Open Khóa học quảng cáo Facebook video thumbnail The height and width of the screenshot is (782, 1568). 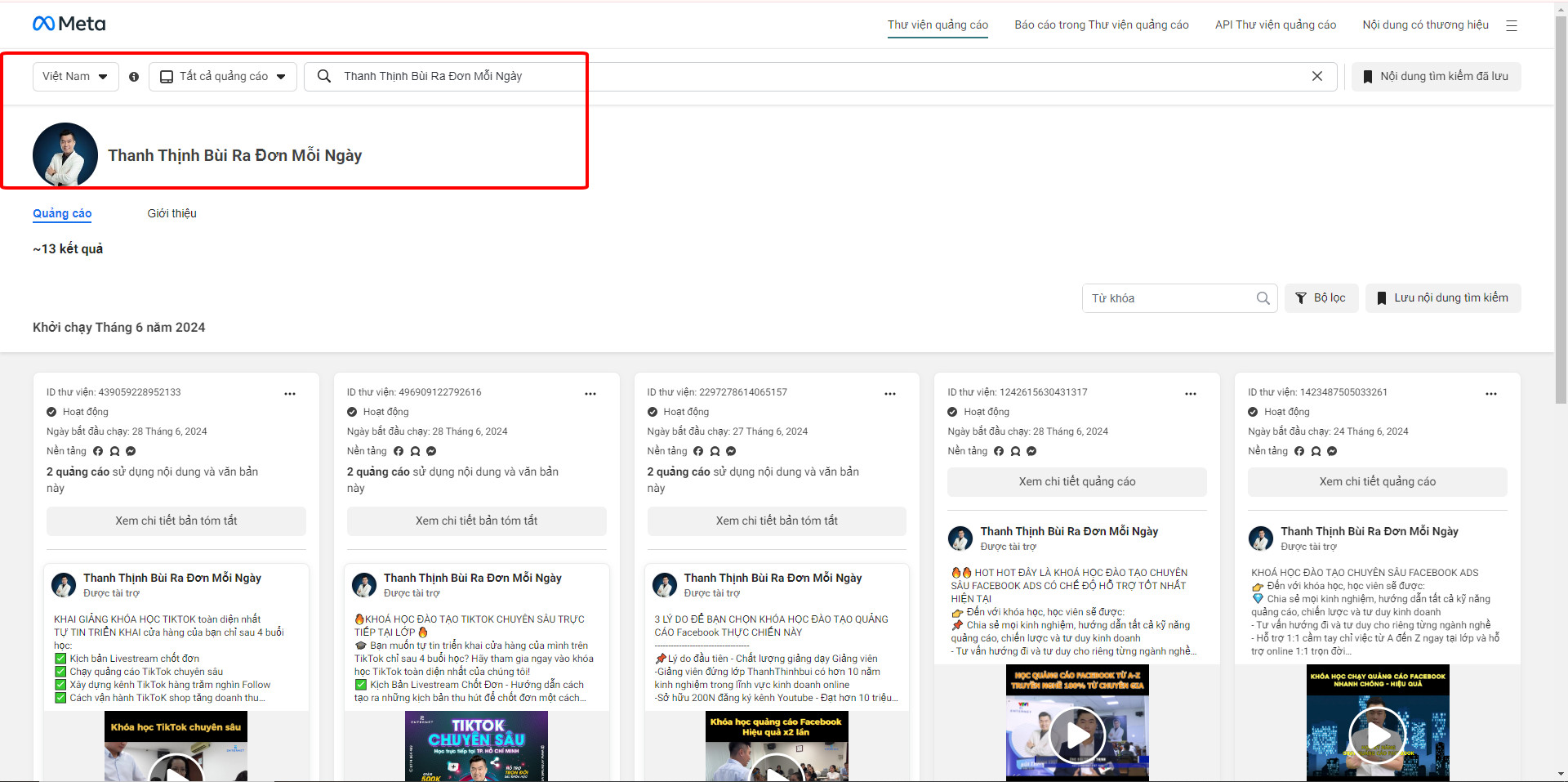click(777, 746)
